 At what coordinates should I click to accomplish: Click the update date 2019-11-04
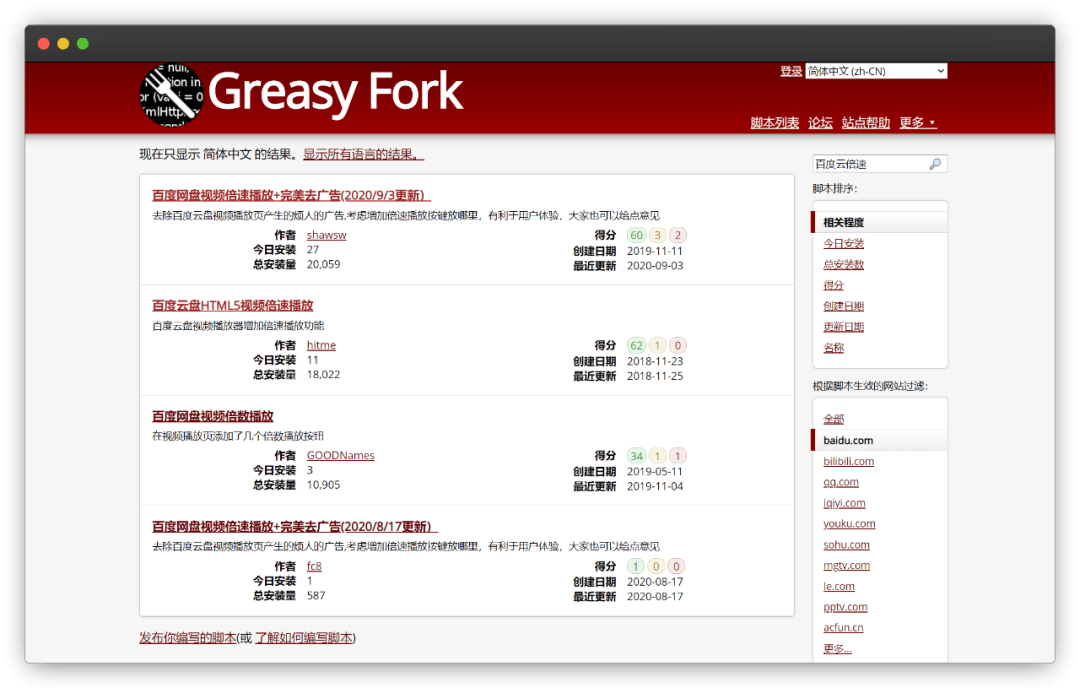(x=654, y=486)
